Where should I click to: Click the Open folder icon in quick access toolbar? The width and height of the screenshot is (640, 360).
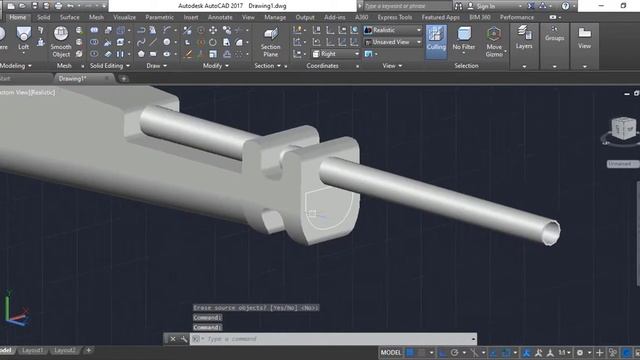pyautogui.click(x=22, y=6)
